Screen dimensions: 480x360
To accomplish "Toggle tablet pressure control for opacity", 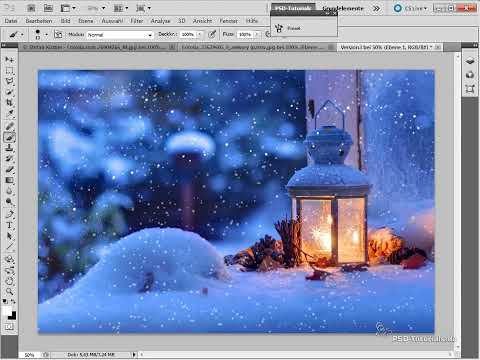I will (x=212, y=34).
